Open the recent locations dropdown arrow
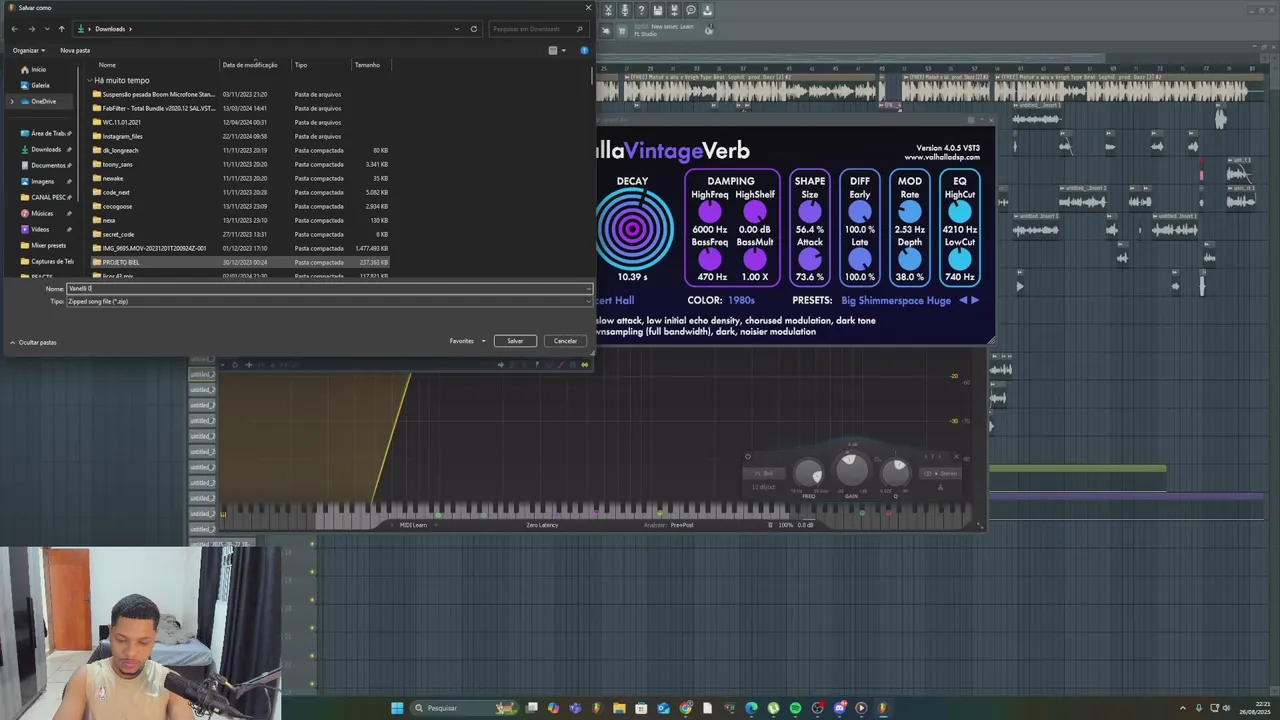The height and width of the screenshot is (720, 1280). click(46, 29)
